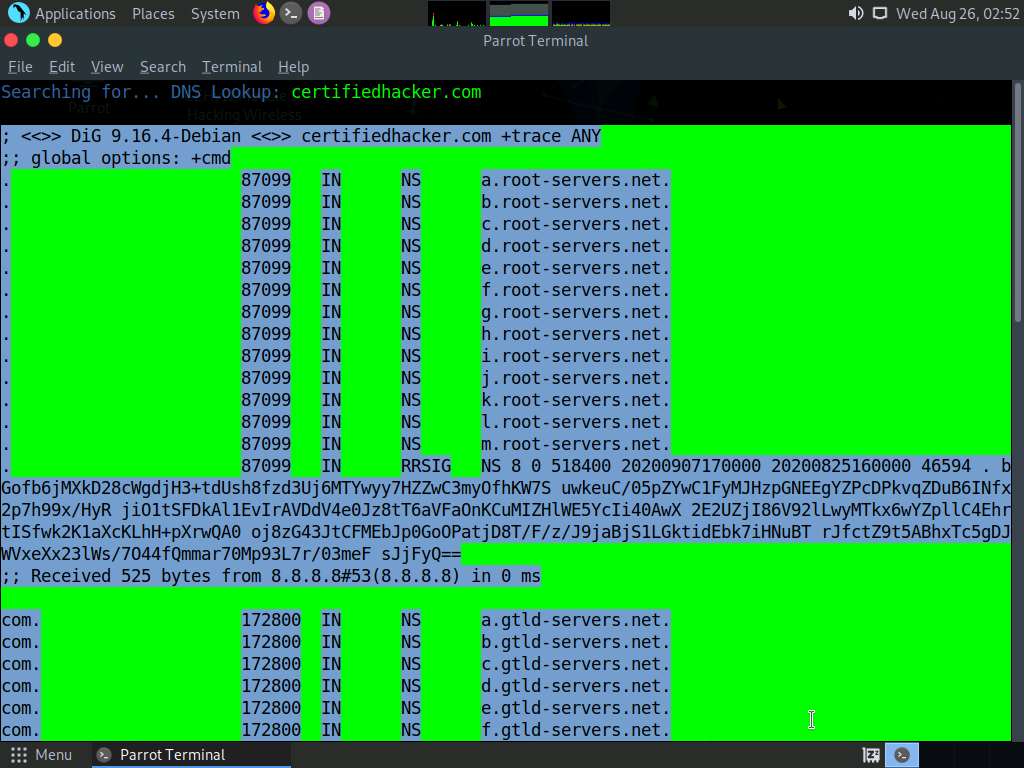Open the Applications menu
Image resolution: width=1024 pixels, height=768 pixels.
click(x=75, y=14)
